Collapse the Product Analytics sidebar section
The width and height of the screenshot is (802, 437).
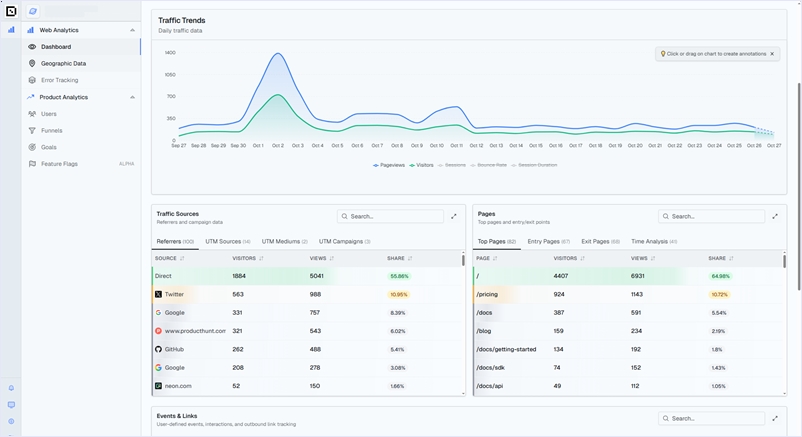pos(132,97)
